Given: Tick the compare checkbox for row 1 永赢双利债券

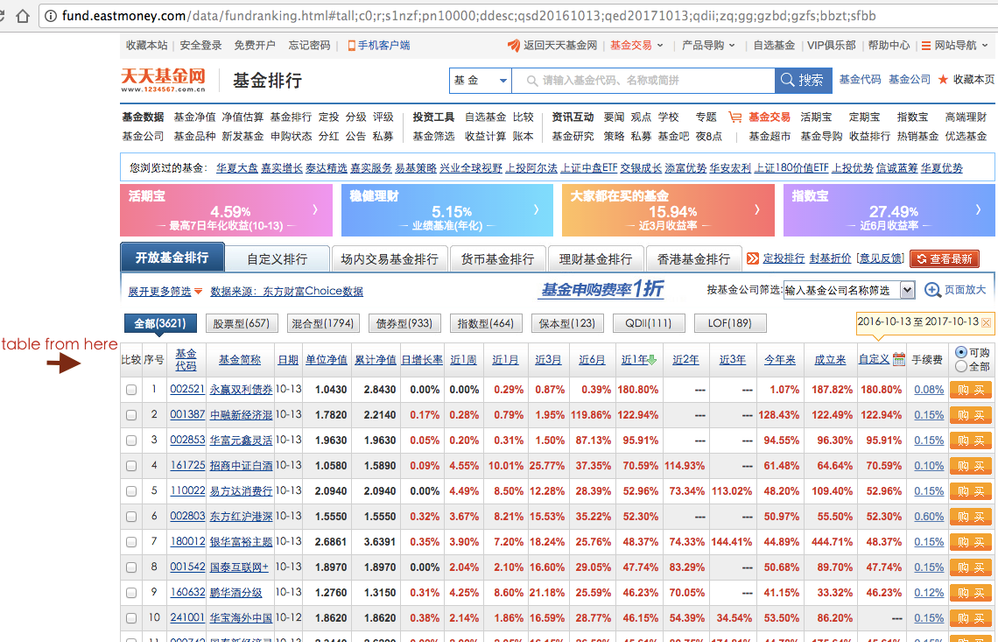Looking at the screenshot, I should point(131,389).
